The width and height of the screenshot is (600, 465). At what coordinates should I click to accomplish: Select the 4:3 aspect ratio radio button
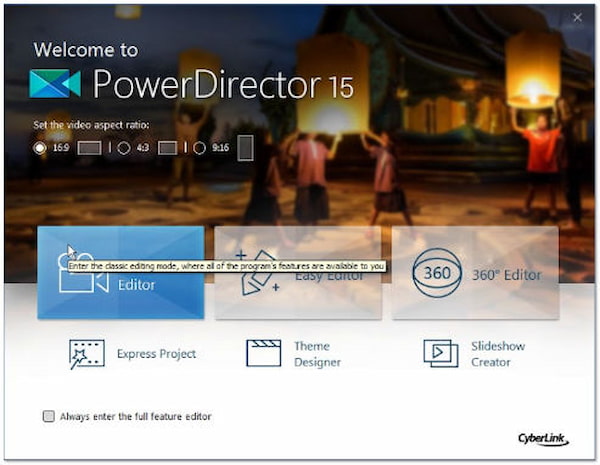(x=124, y=148)
